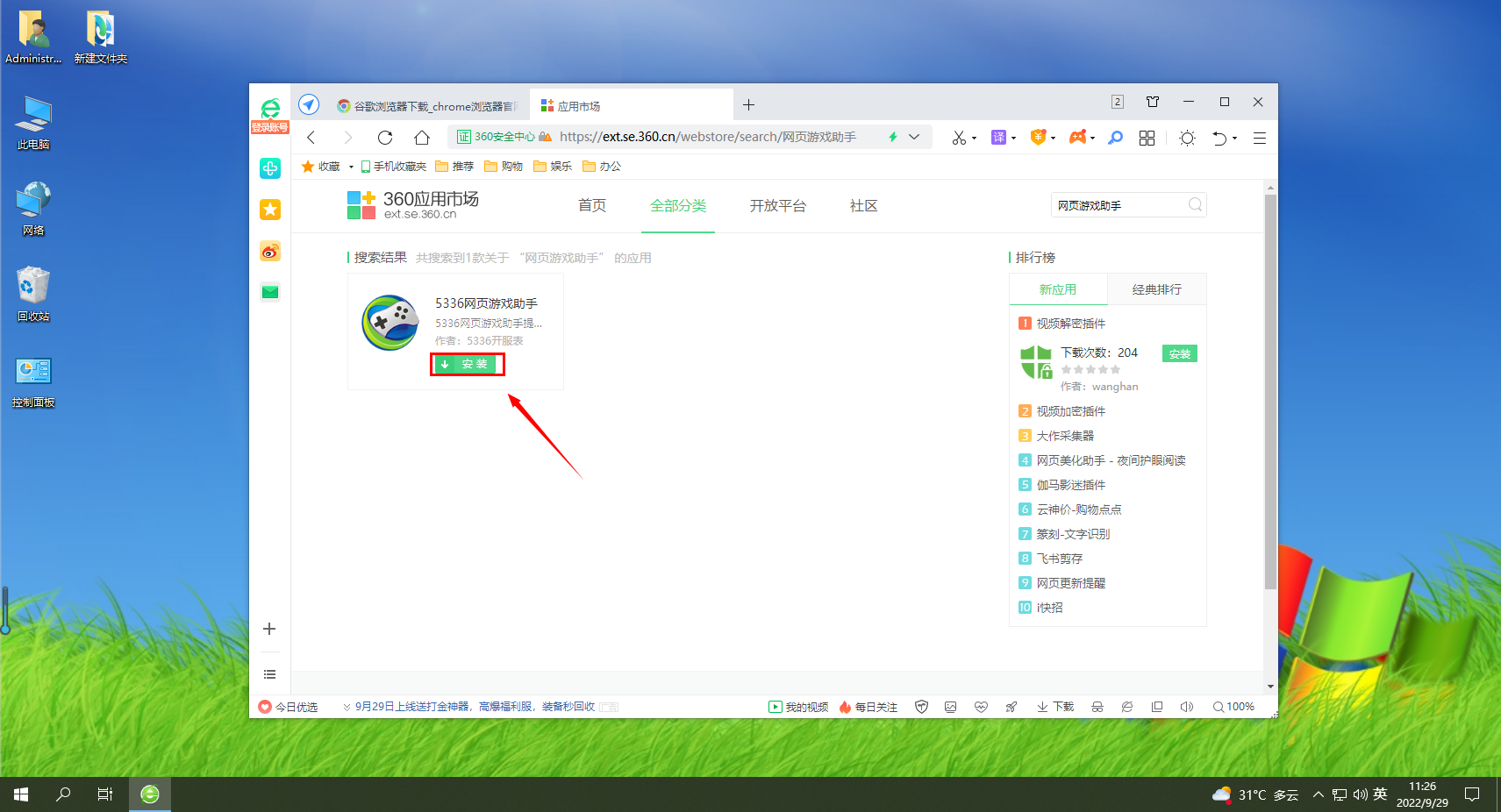Expand the undo tab dropdown arrow
Viewport: 1501px width, 812px height.
point(1234,139)
